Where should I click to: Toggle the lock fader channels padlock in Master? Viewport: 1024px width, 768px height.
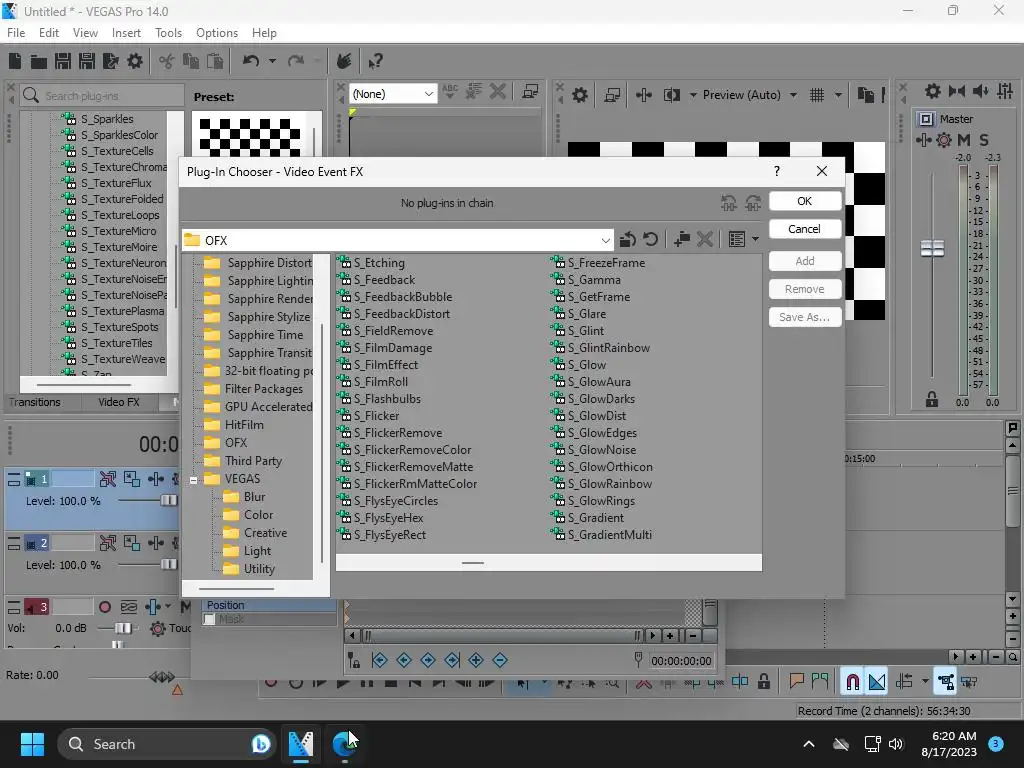(x=932, y=400)
